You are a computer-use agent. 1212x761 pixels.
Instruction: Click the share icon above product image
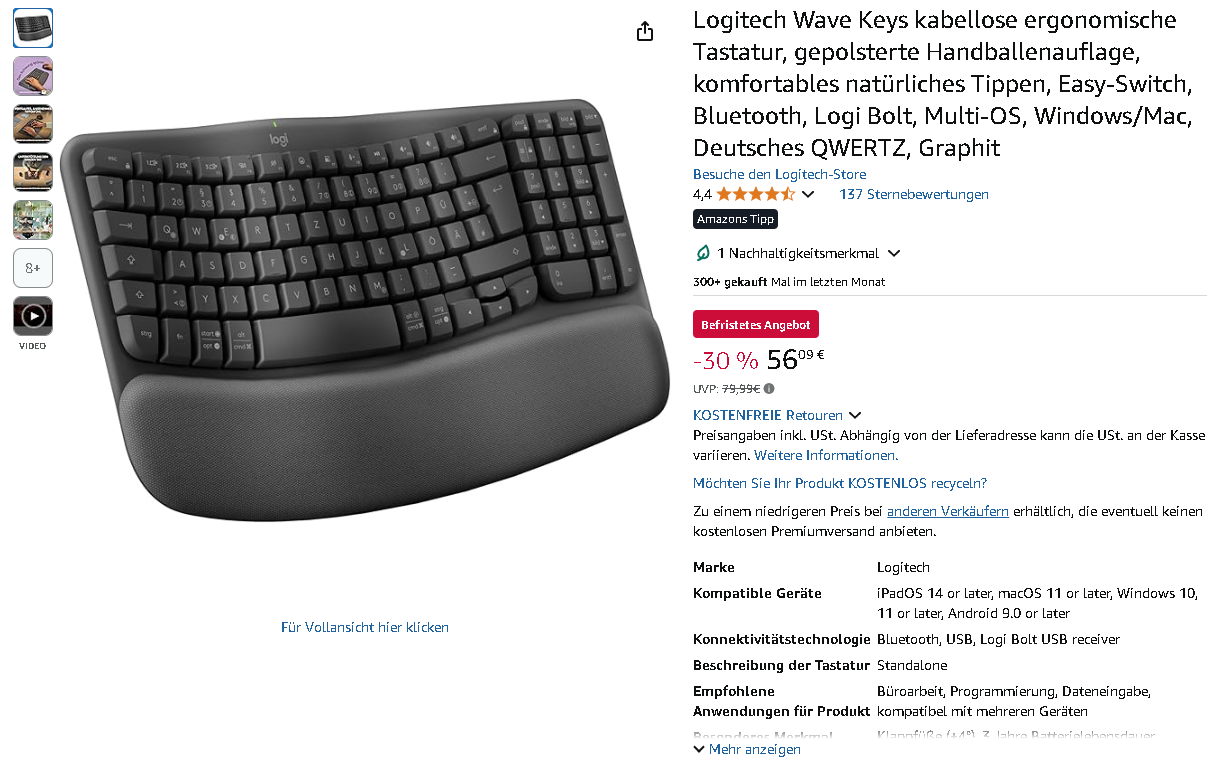point(645,31)
